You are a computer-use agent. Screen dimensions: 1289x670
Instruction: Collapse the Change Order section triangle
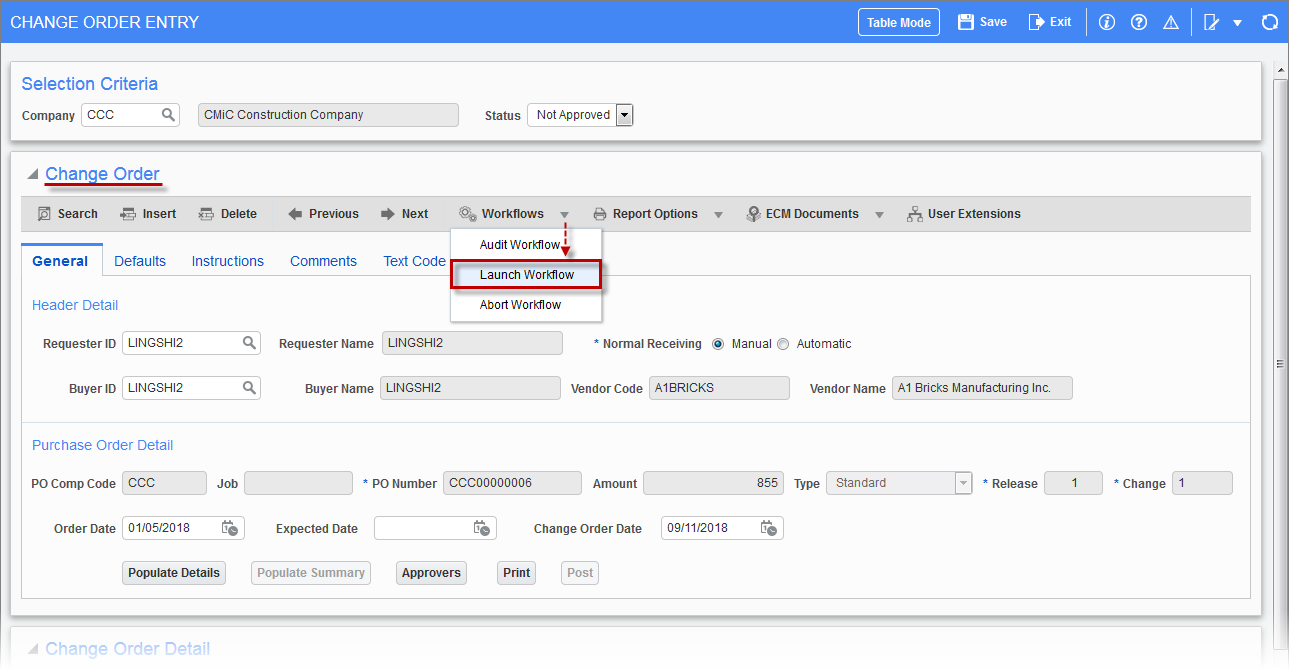(31, 172)
